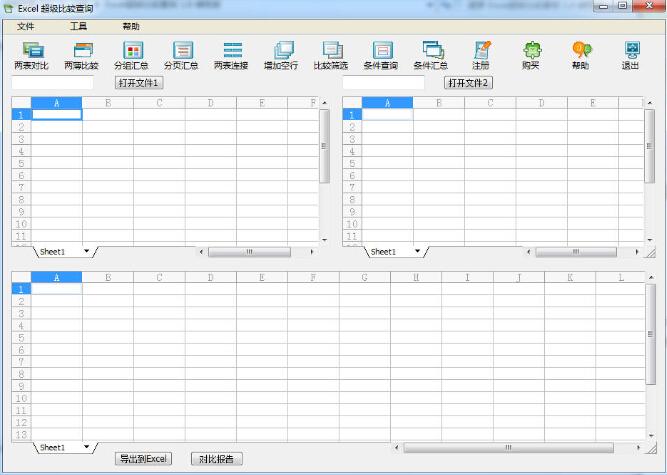Select the 分页汇总 page summary icon
This screenshot has height=475, width=667.
pos(182,55)
